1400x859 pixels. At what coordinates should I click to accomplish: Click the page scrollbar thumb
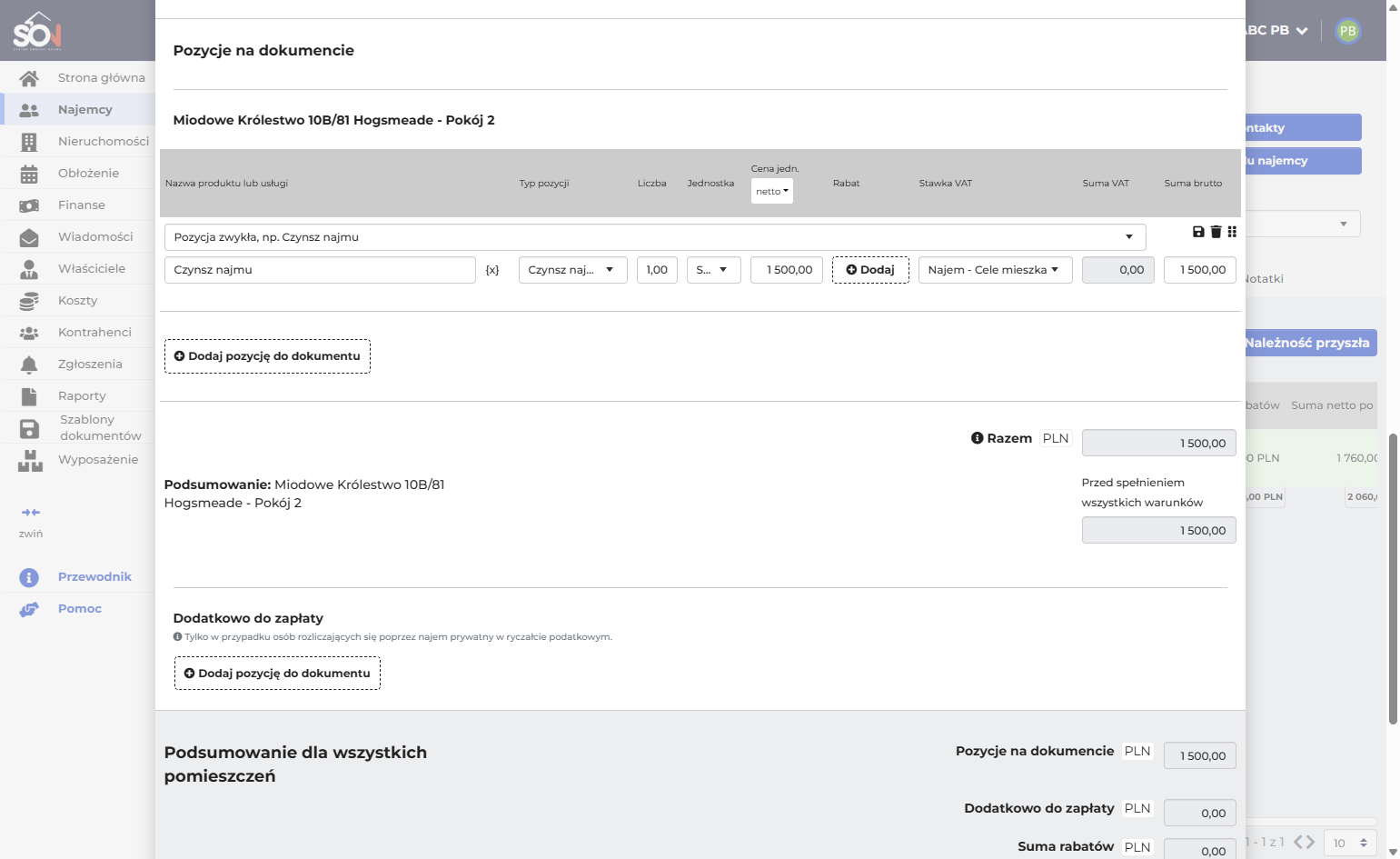(x=1393, y=579)
